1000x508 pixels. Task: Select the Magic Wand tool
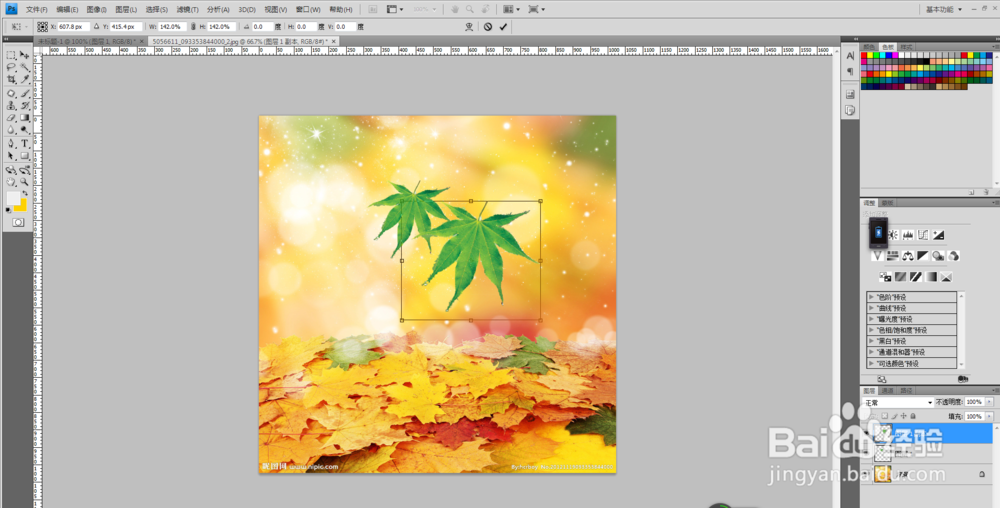24,67
